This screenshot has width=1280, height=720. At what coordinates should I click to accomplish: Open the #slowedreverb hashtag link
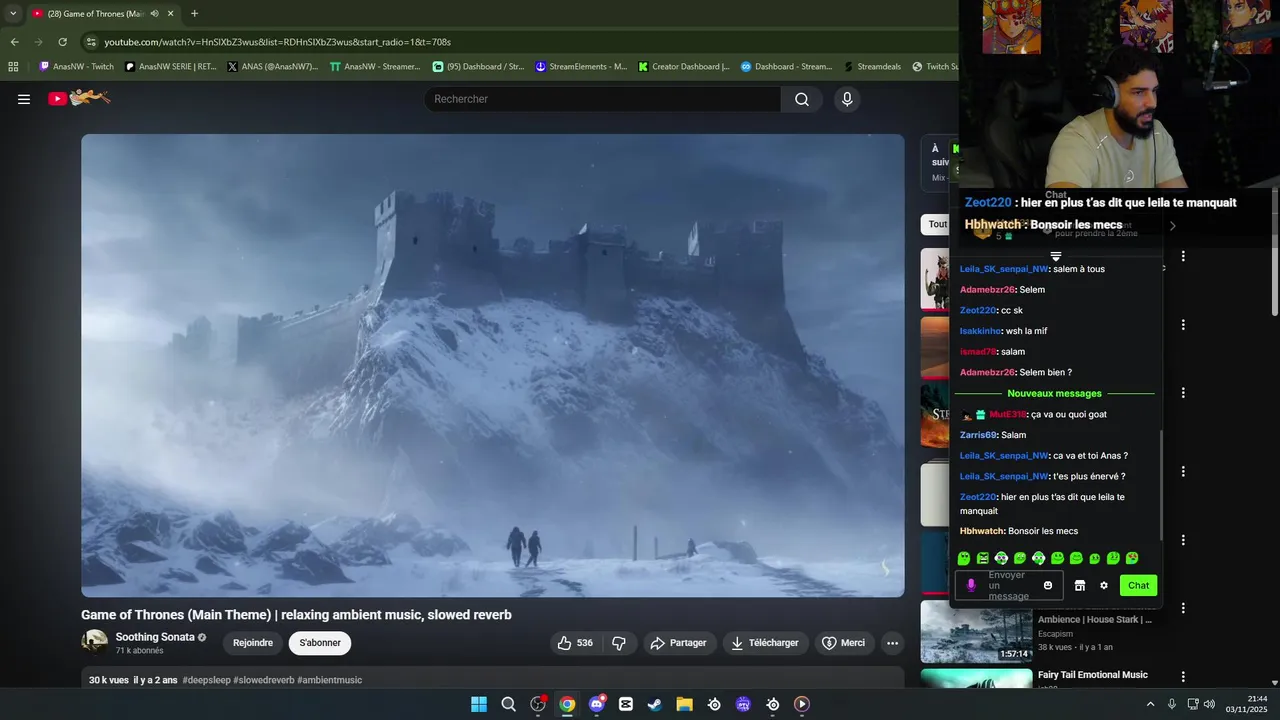coord(264,680)
